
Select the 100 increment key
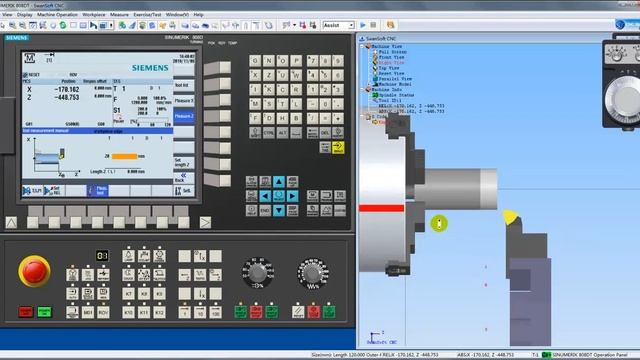tap(215, 312)
